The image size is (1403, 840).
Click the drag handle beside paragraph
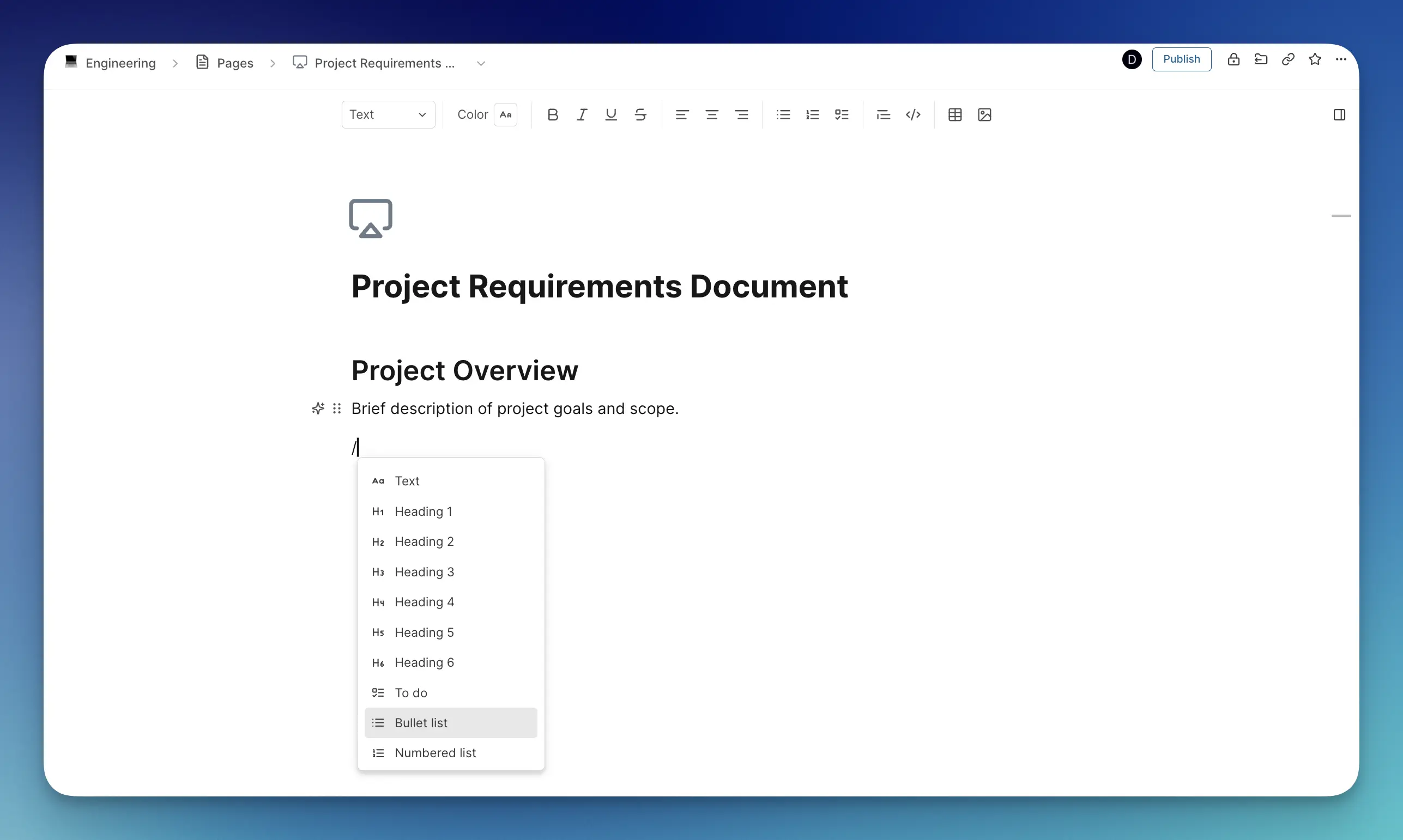point(337,408)
